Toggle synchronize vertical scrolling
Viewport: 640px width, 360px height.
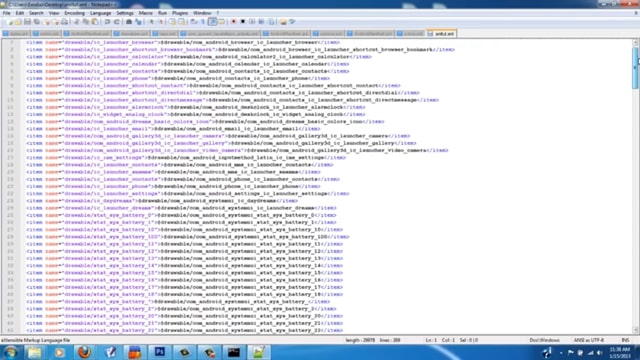click(x=172, y=22)
